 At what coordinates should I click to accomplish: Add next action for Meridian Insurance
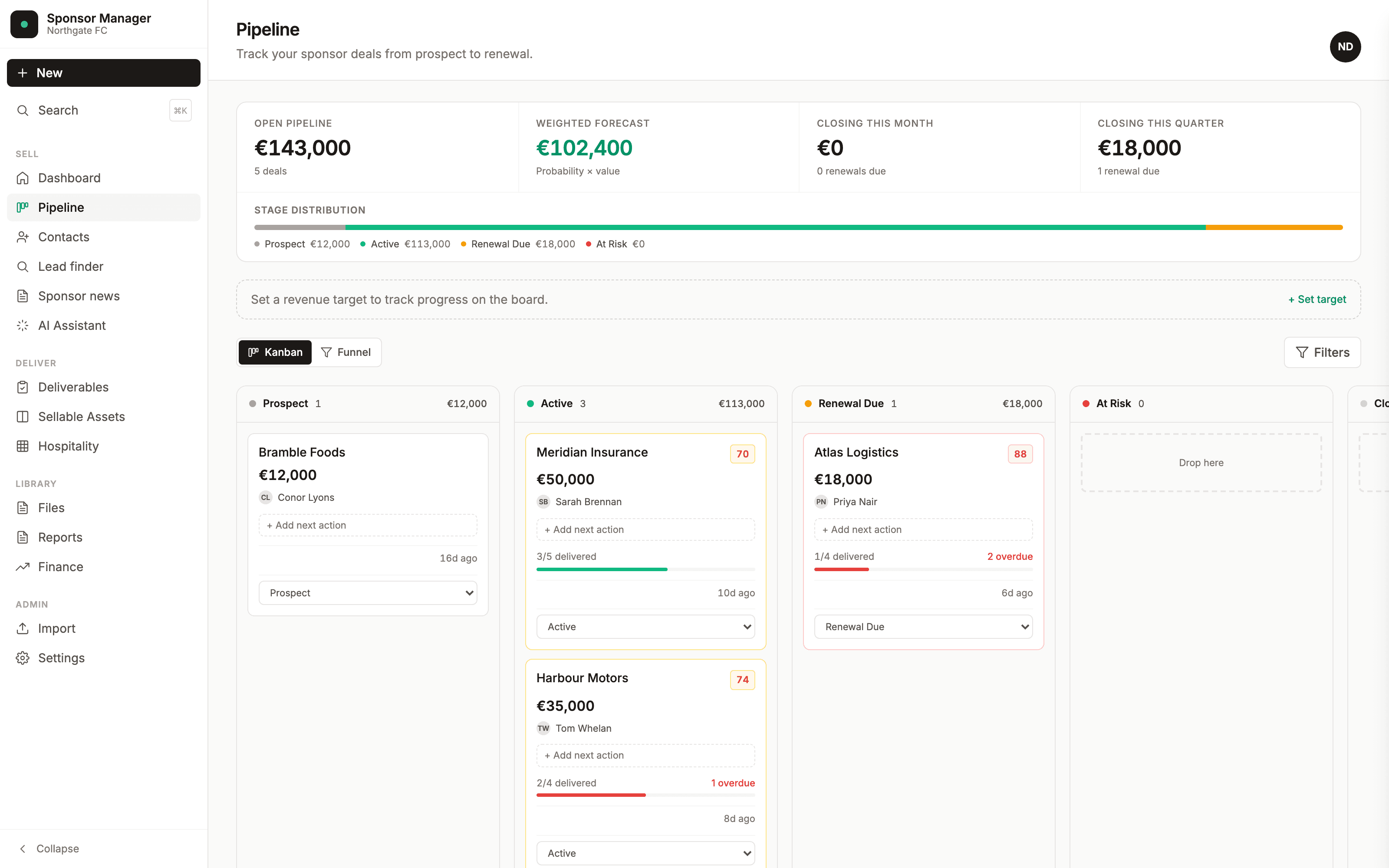point(646,529)
